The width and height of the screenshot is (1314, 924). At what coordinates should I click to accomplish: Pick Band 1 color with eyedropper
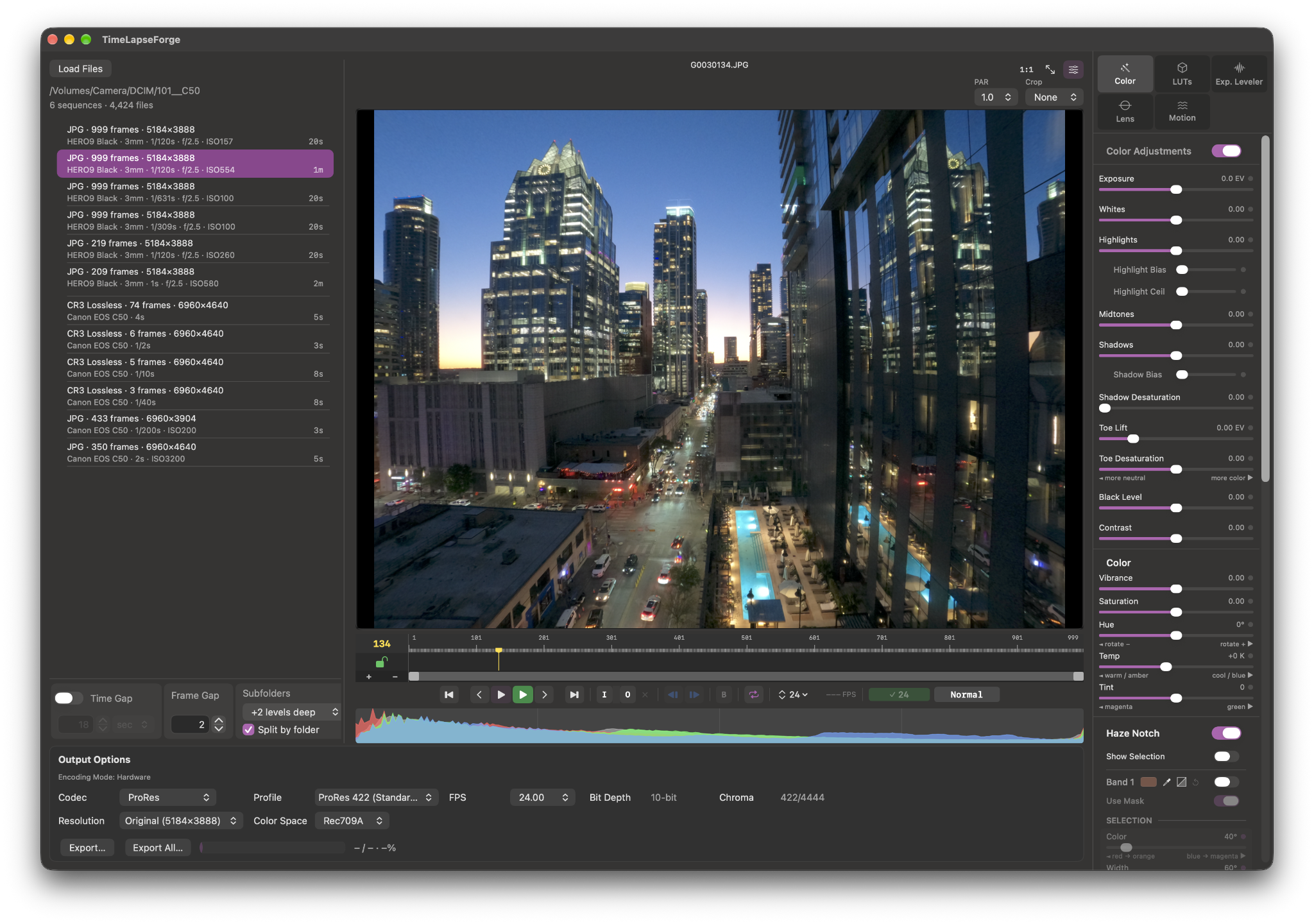pyautogui.click(x=1166, y=782)
